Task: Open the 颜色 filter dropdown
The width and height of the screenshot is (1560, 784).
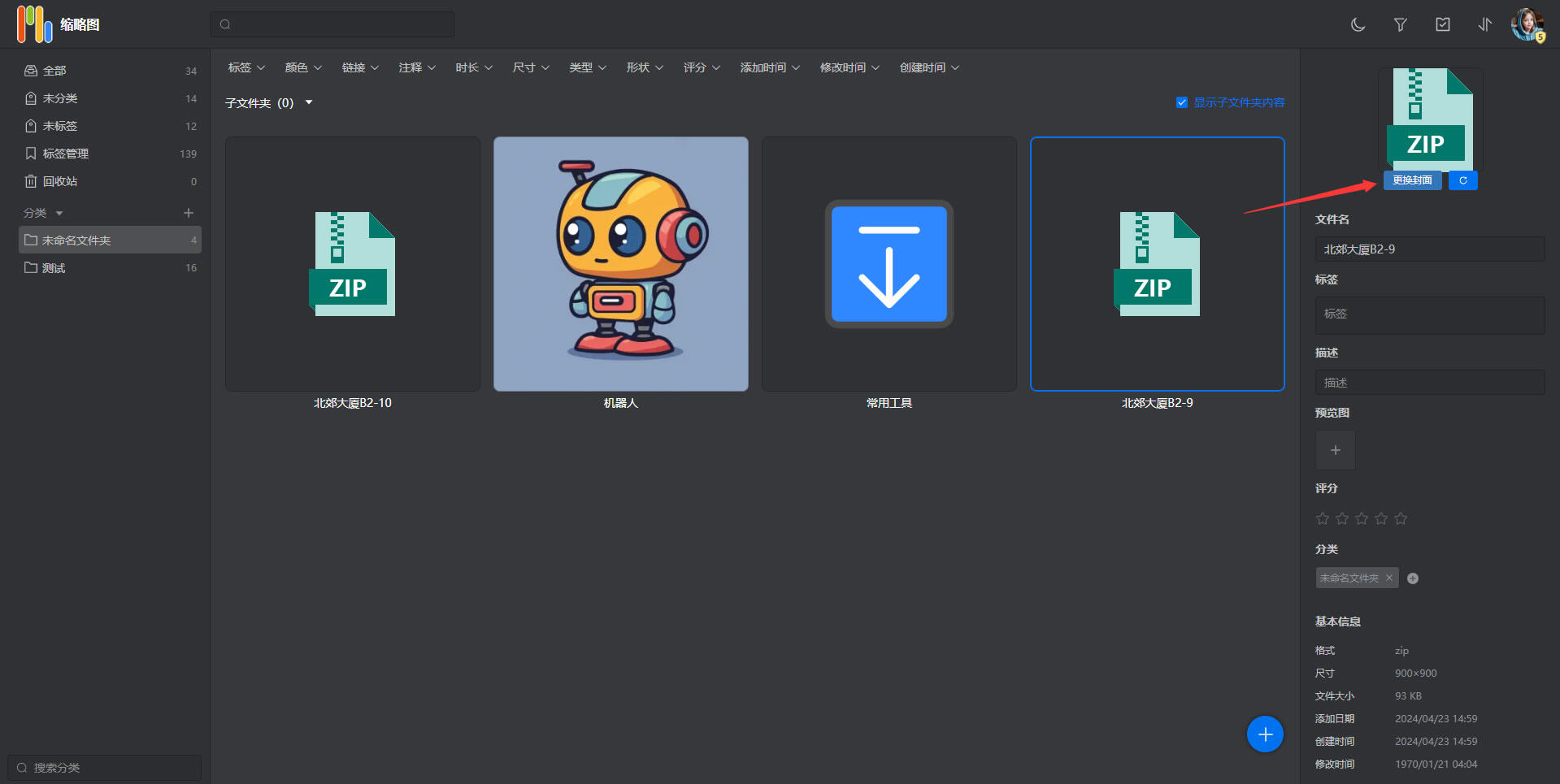Action: [x=303, y=67]
